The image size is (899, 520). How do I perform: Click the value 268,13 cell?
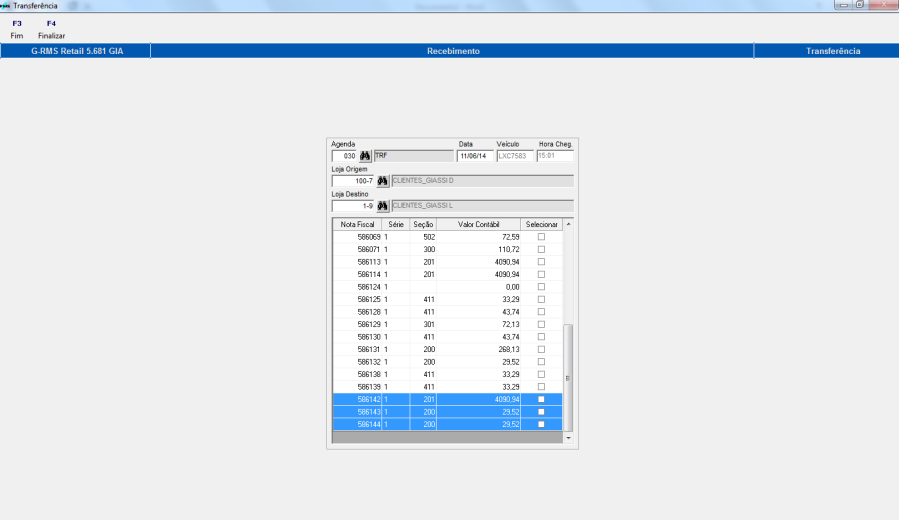[x=478, y=349]
